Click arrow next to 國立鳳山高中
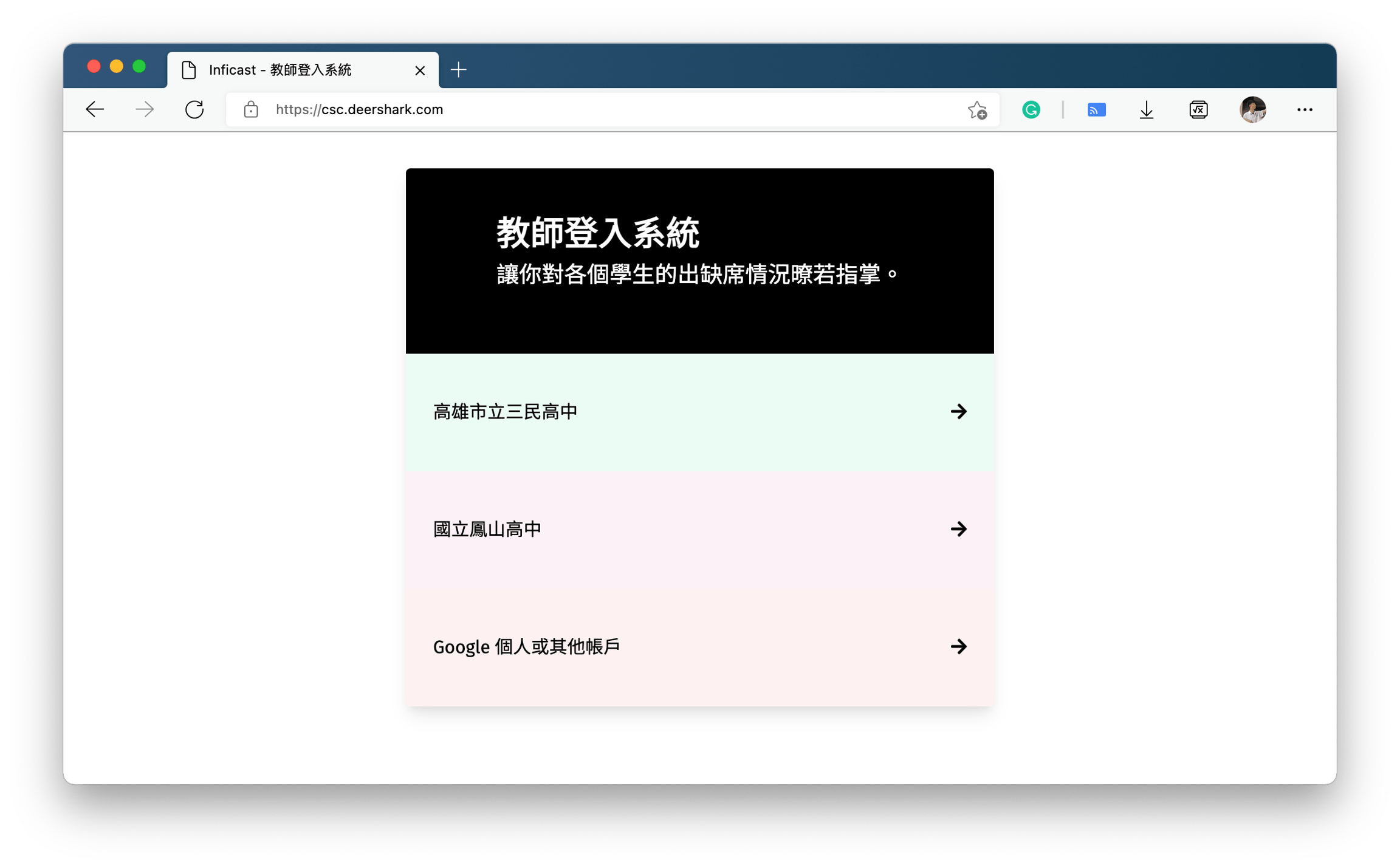 [959, 529]
